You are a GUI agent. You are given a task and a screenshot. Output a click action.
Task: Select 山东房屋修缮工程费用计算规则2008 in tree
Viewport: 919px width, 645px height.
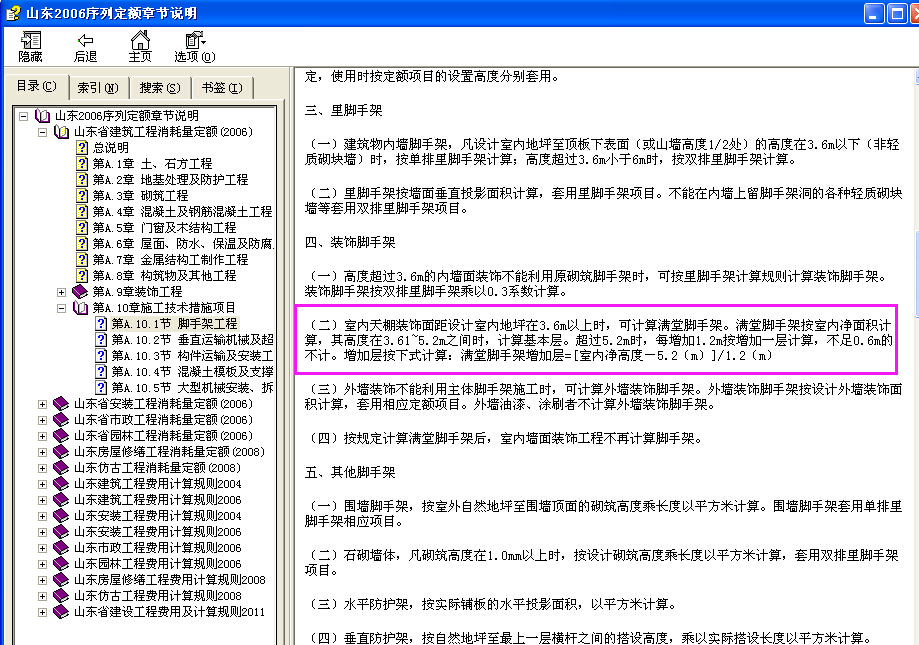[169, 580]
